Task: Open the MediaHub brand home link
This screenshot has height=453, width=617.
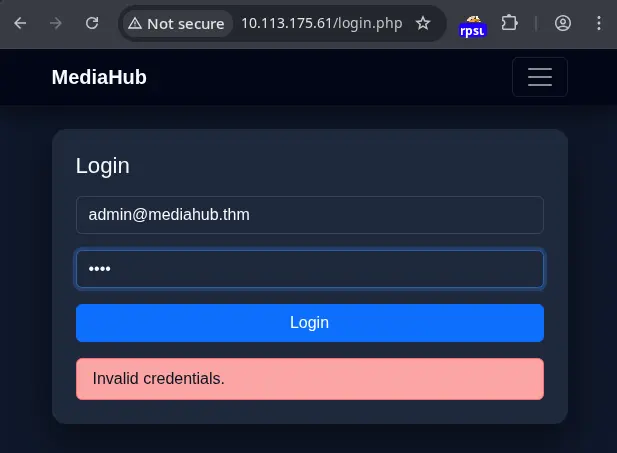Action: click(x=99, y=77)
